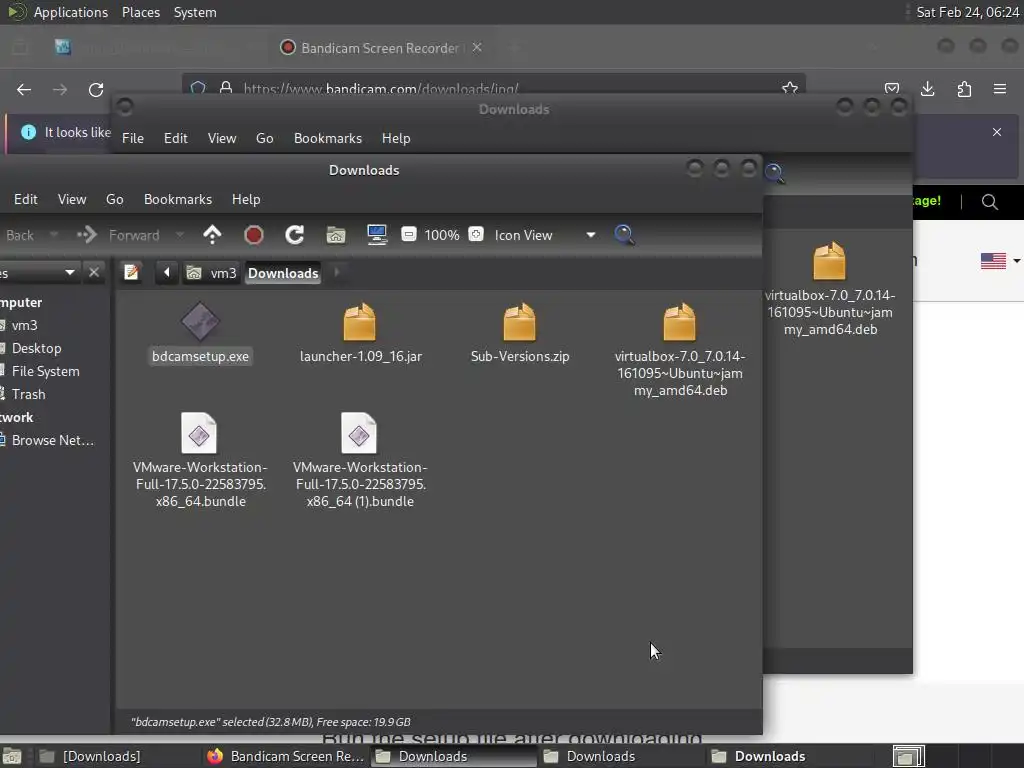Open Firefox extensions puzzle icon

click(964, 89)
